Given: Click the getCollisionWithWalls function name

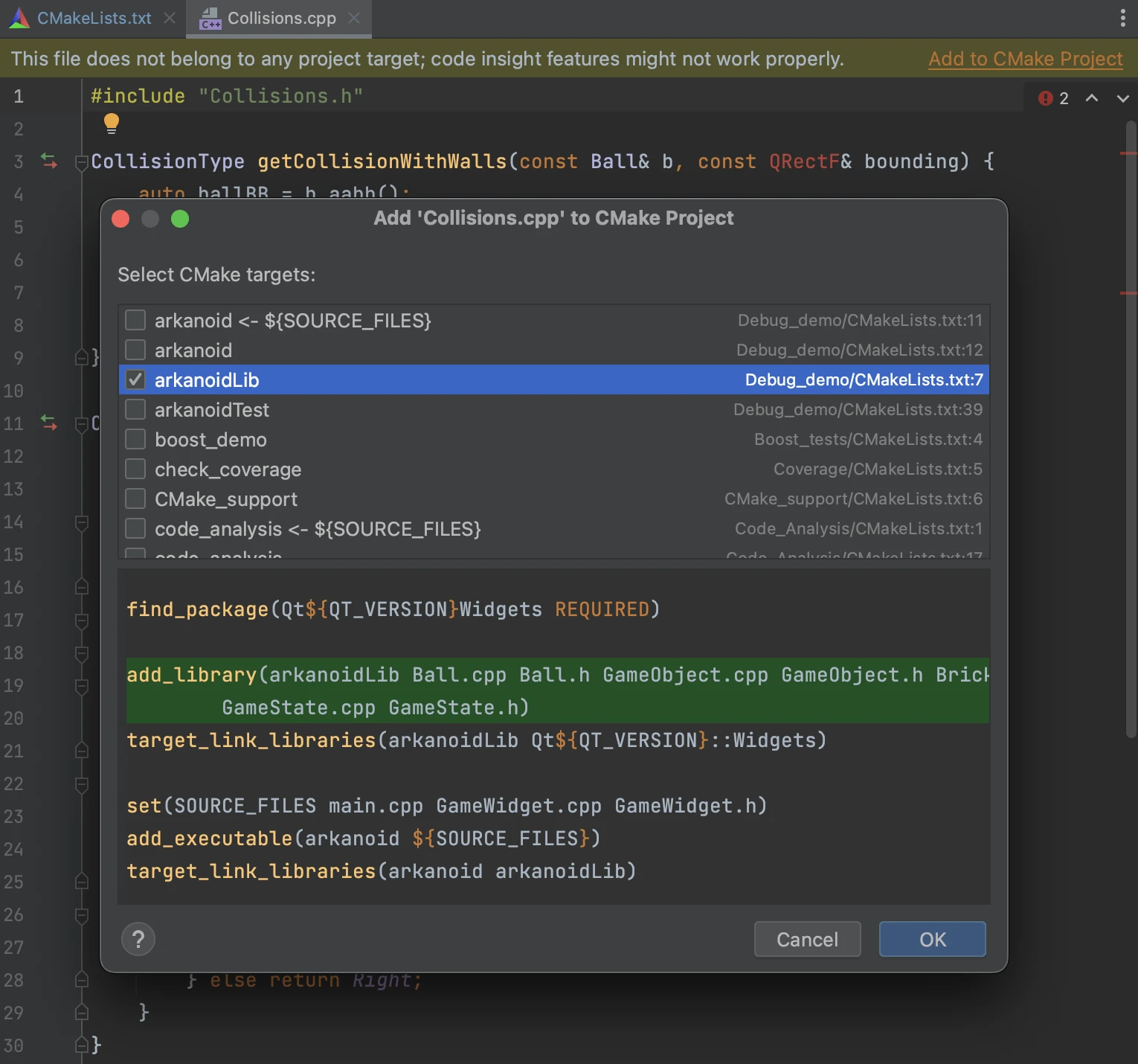Looking at the screenshot, I should pos(382,161).
